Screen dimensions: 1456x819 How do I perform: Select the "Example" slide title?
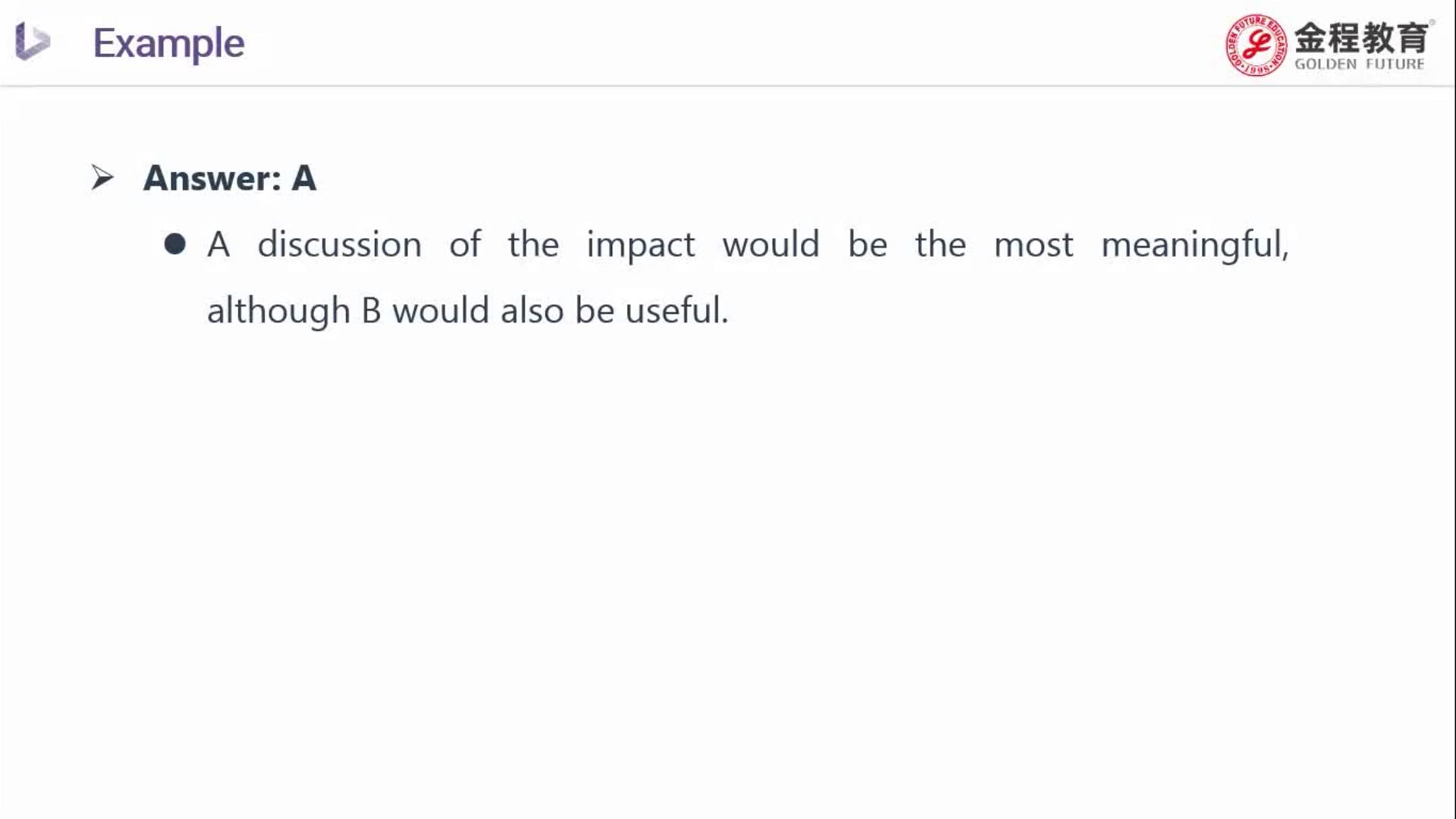pyautogui.click(x=168, y=43)
